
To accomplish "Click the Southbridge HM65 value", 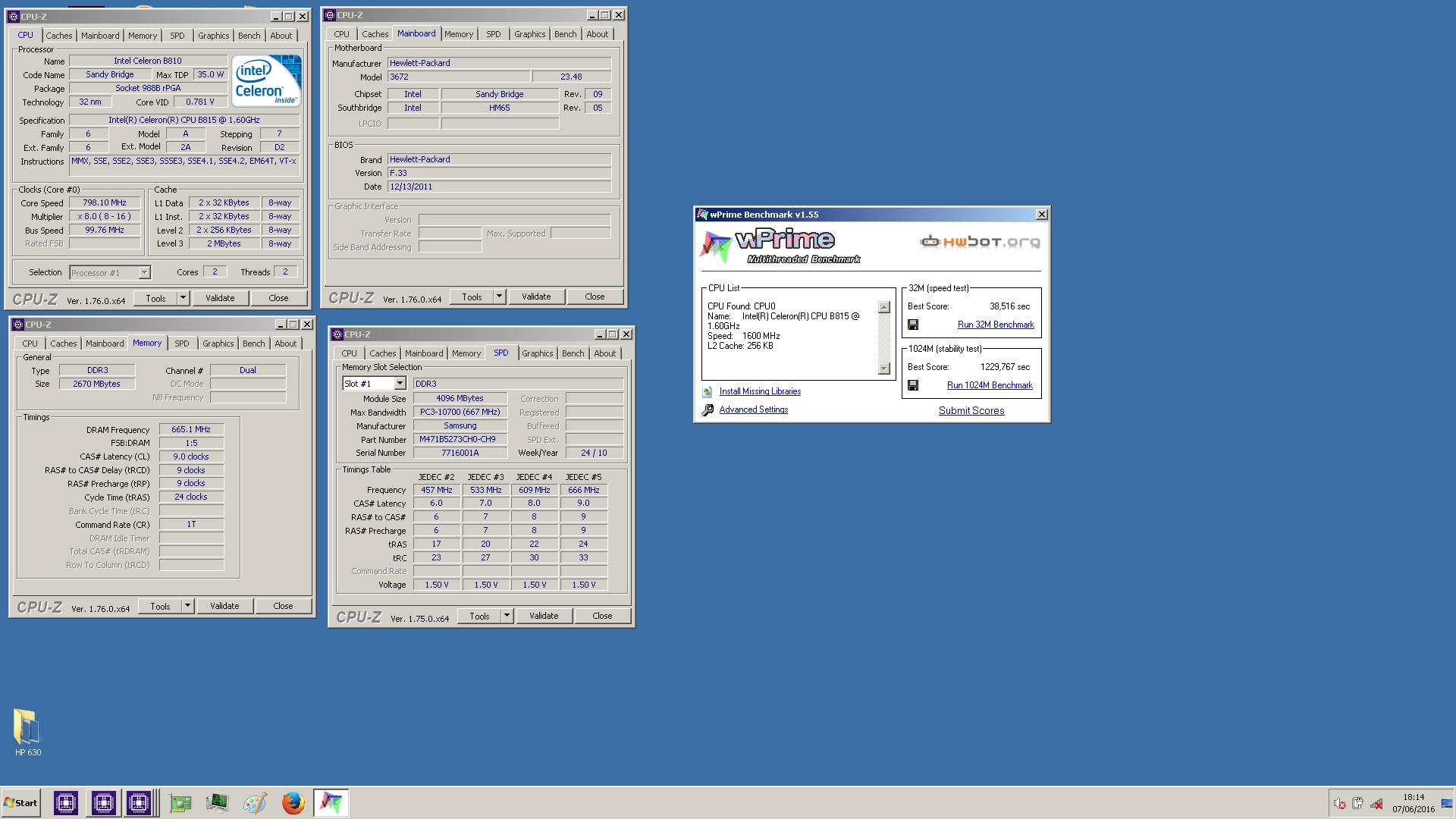I will point(500,108).
